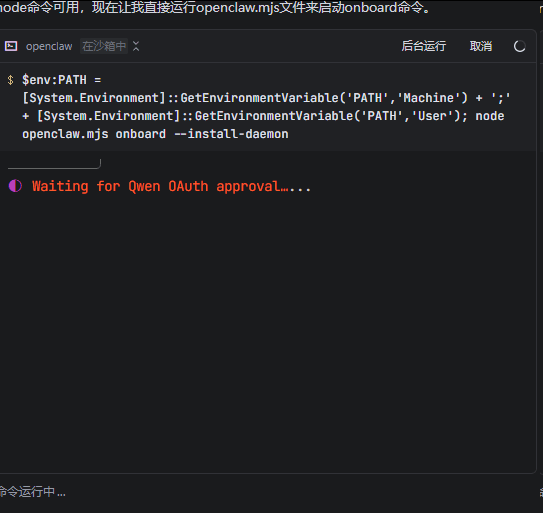Run the command in background via 后台运行
Image resolution: width=543 pixels, height=513 pixels.
pos(424,46)
